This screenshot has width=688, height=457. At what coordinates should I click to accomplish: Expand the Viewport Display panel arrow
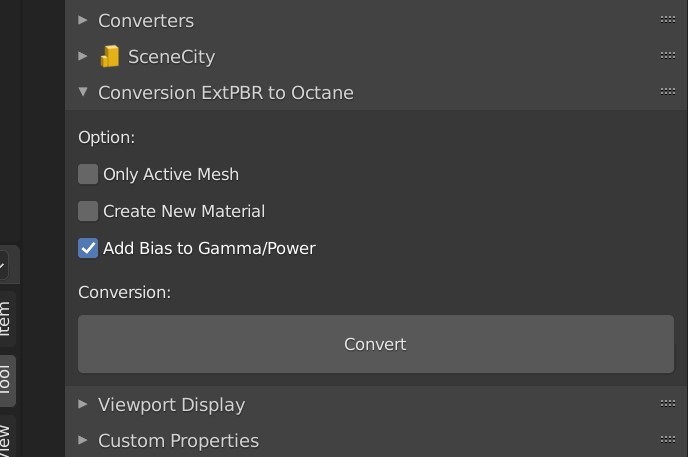click(x=83, y=404)
